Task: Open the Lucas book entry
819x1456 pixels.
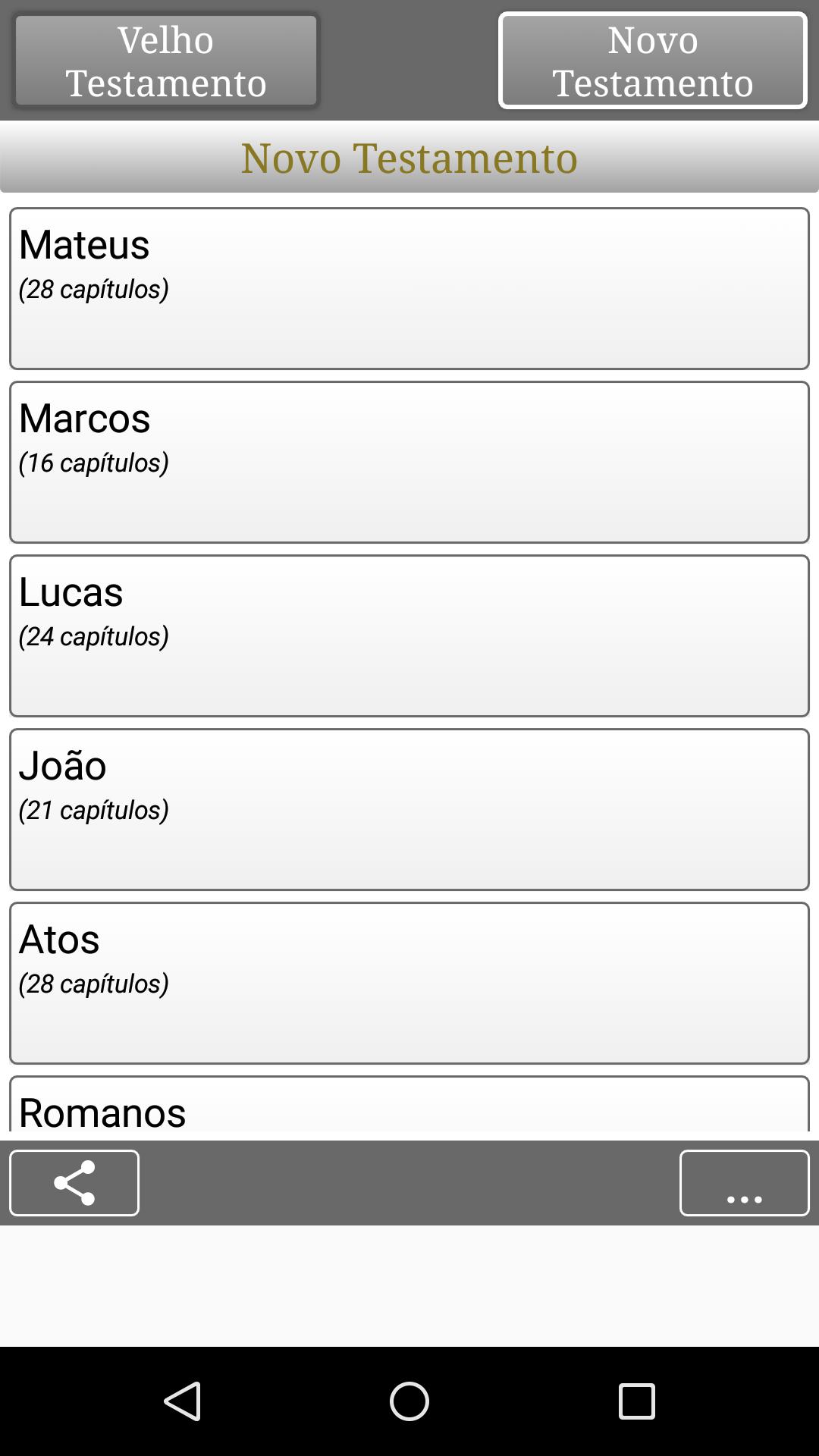Action: 409,635
